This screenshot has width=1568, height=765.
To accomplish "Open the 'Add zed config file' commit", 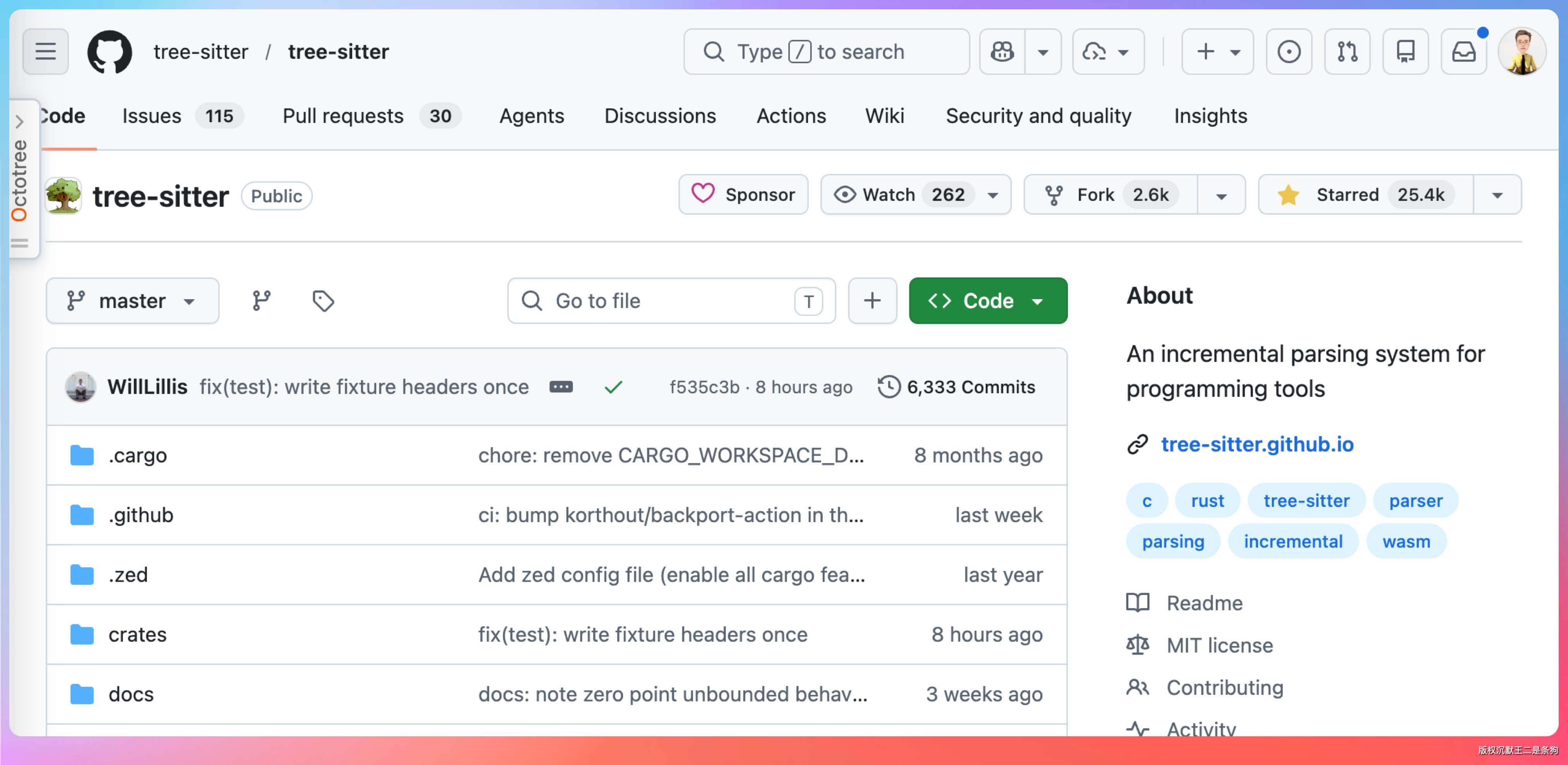I will pos(671,574).
